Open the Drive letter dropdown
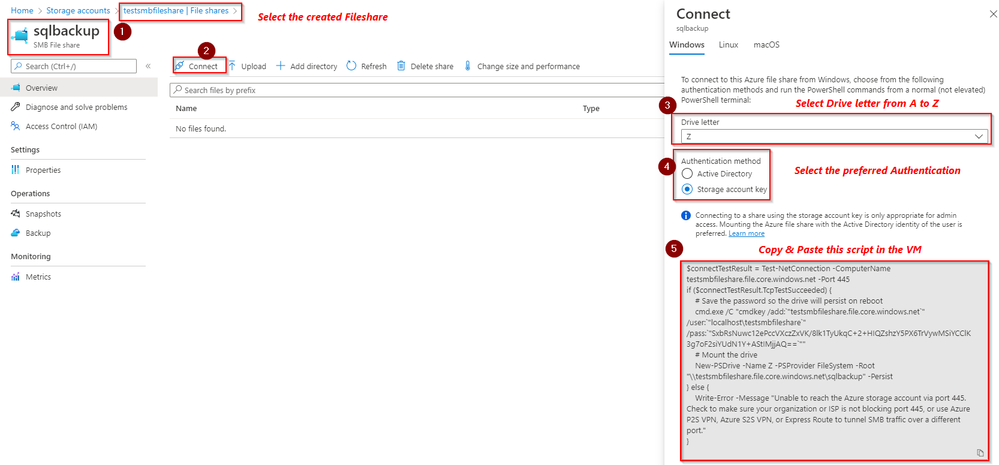Viewport: 999px width, 465px height. tap(835, 136)
